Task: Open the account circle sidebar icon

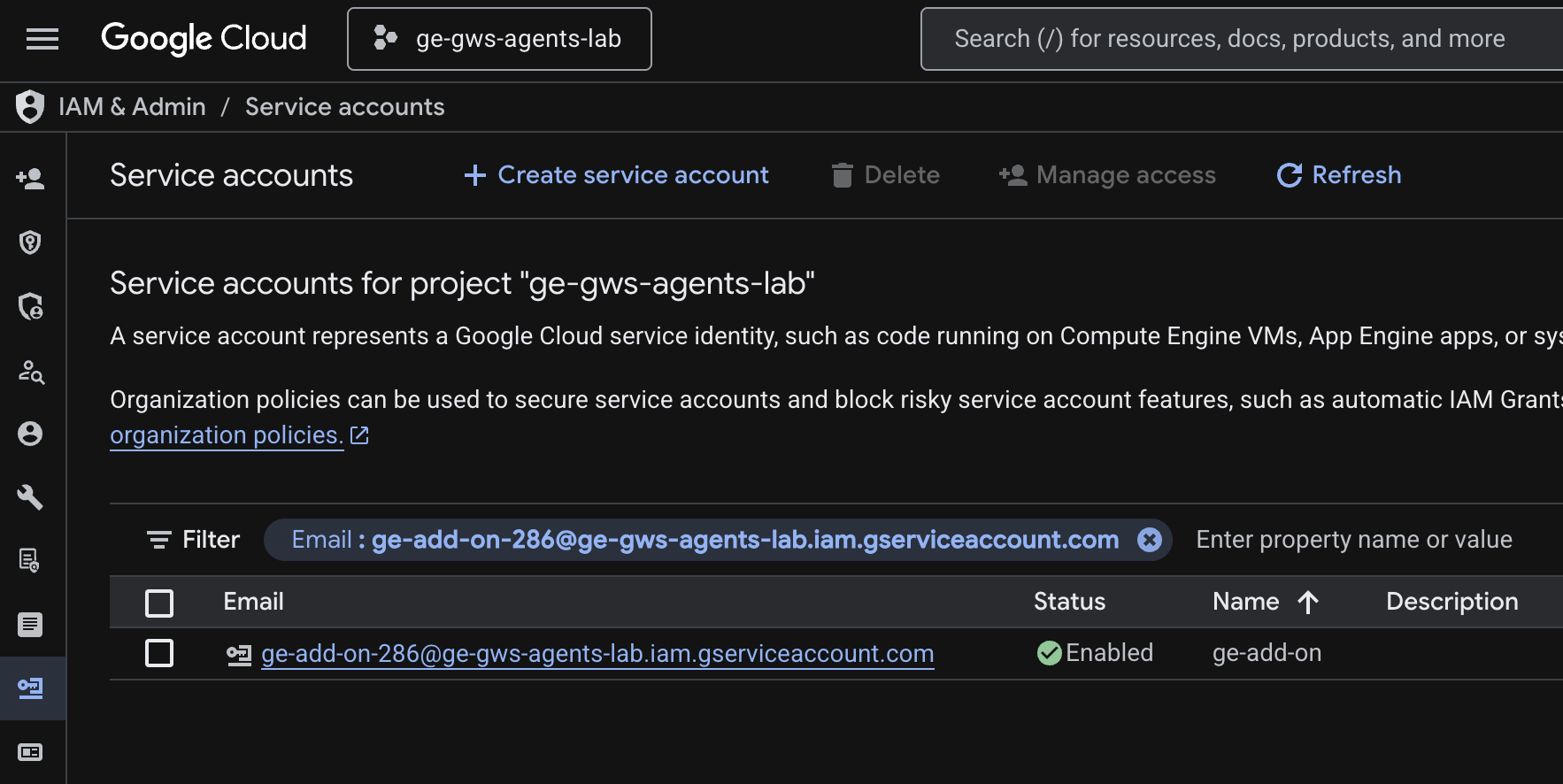Action: point(30,434)
